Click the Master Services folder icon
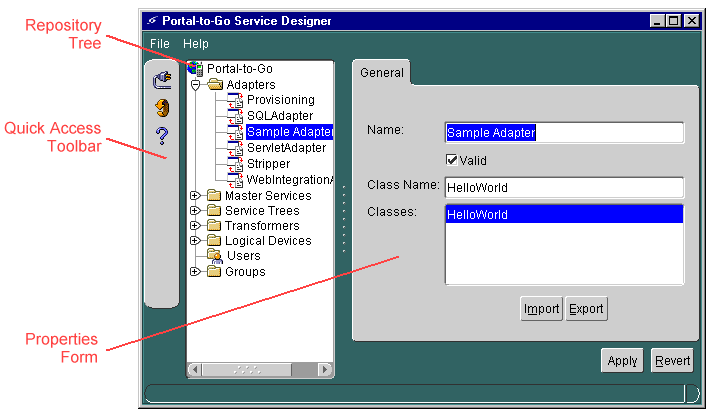708x410 pixels. (x=214, y=196)
